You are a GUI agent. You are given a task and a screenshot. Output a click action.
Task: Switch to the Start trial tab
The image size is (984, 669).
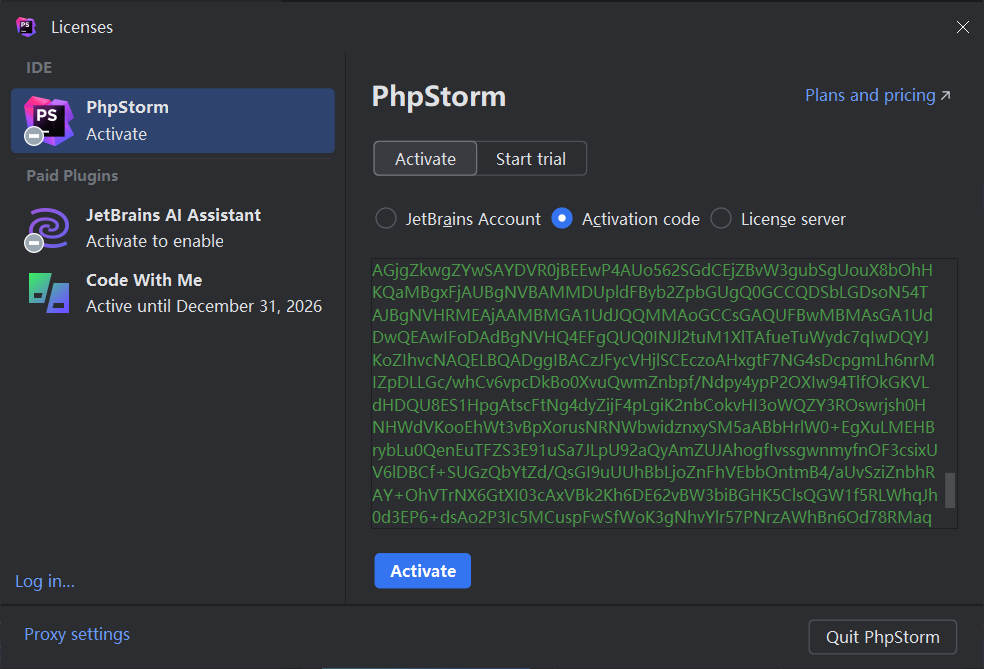531,159
